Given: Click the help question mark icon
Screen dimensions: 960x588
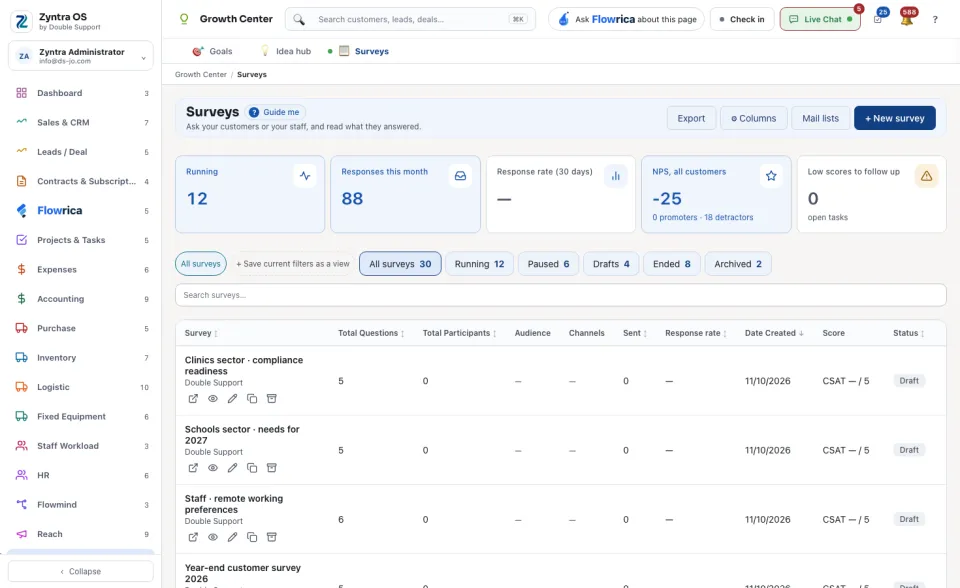Looking at the screenshot, I should click(935, 20).
